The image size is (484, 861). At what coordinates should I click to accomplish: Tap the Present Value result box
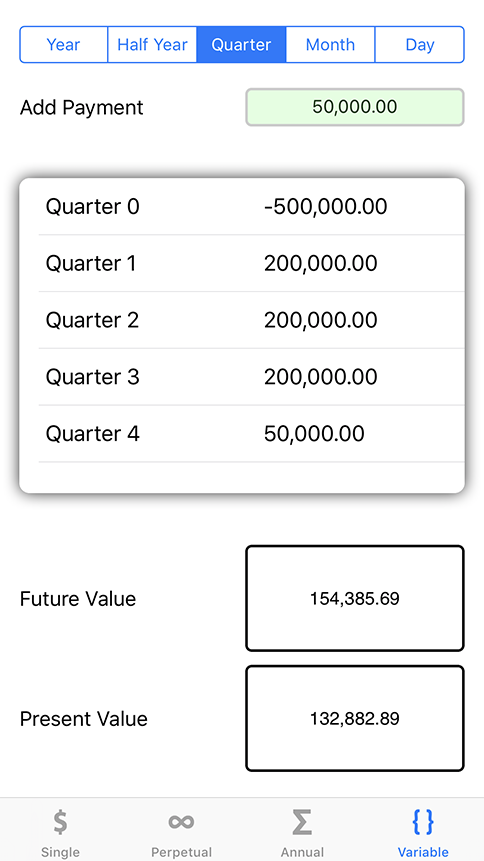tap(355, 719)
